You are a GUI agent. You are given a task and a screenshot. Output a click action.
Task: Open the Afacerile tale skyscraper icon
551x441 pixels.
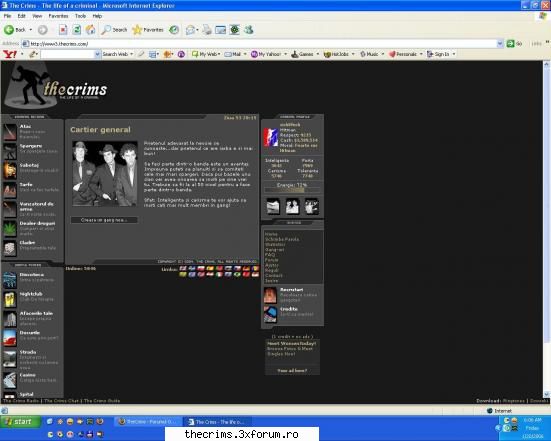pyautogui.click(x=10, y=319)
